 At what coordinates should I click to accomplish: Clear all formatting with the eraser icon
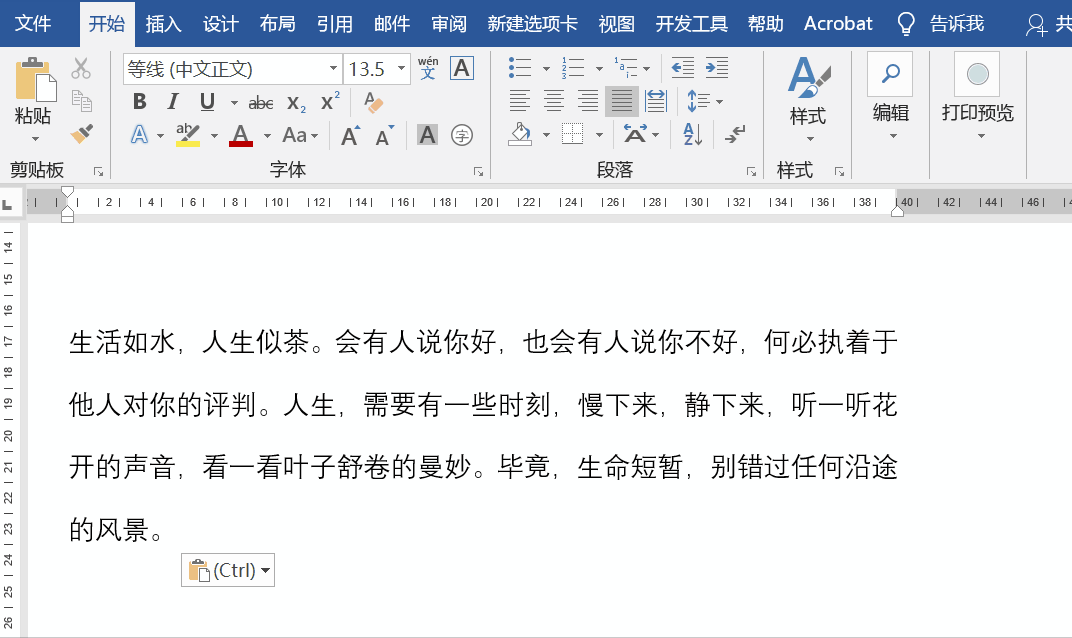point(373,100)
